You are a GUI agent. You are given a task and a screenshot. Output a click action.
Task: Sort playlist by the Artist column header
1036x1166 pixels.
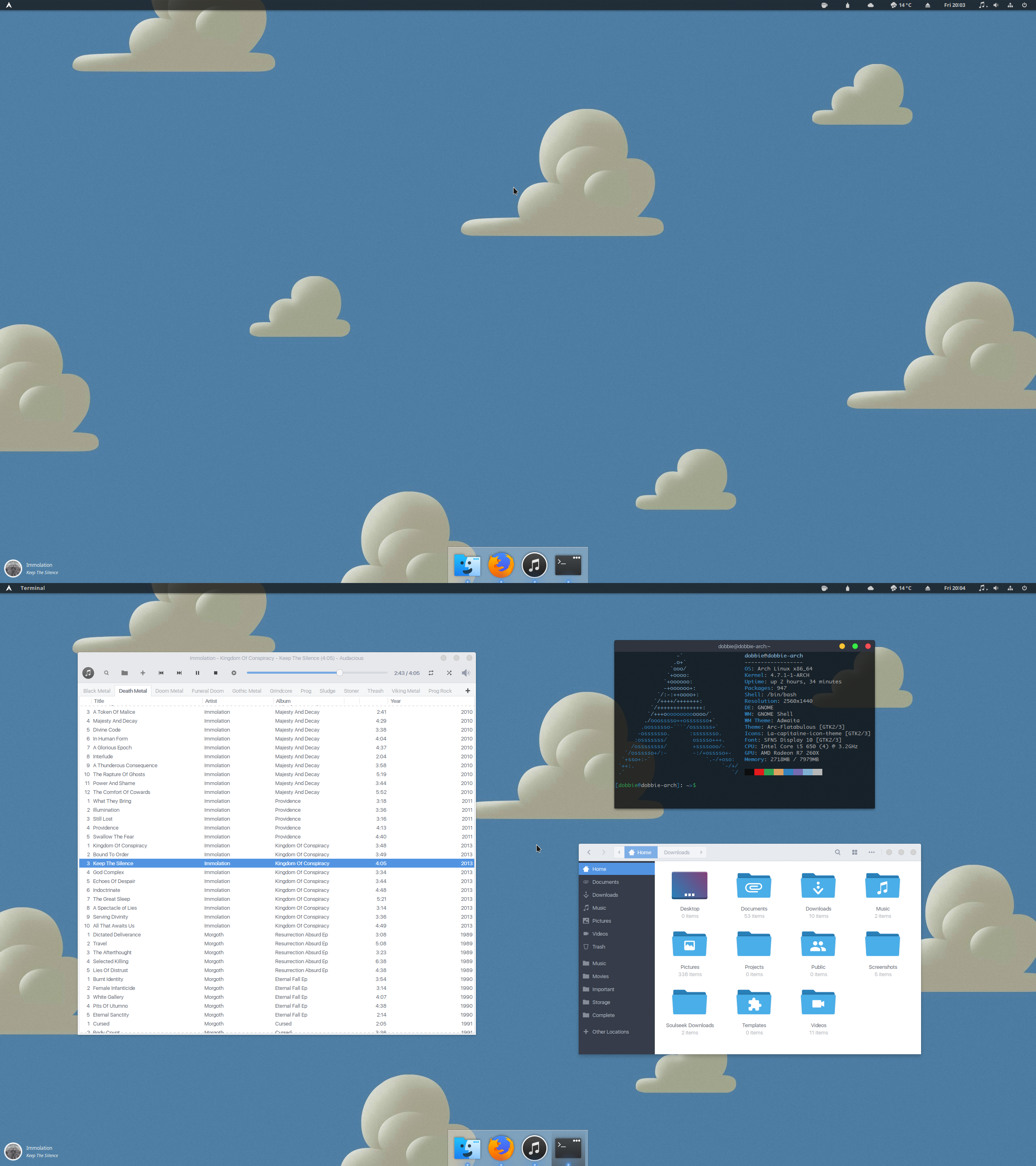[238, 701]
